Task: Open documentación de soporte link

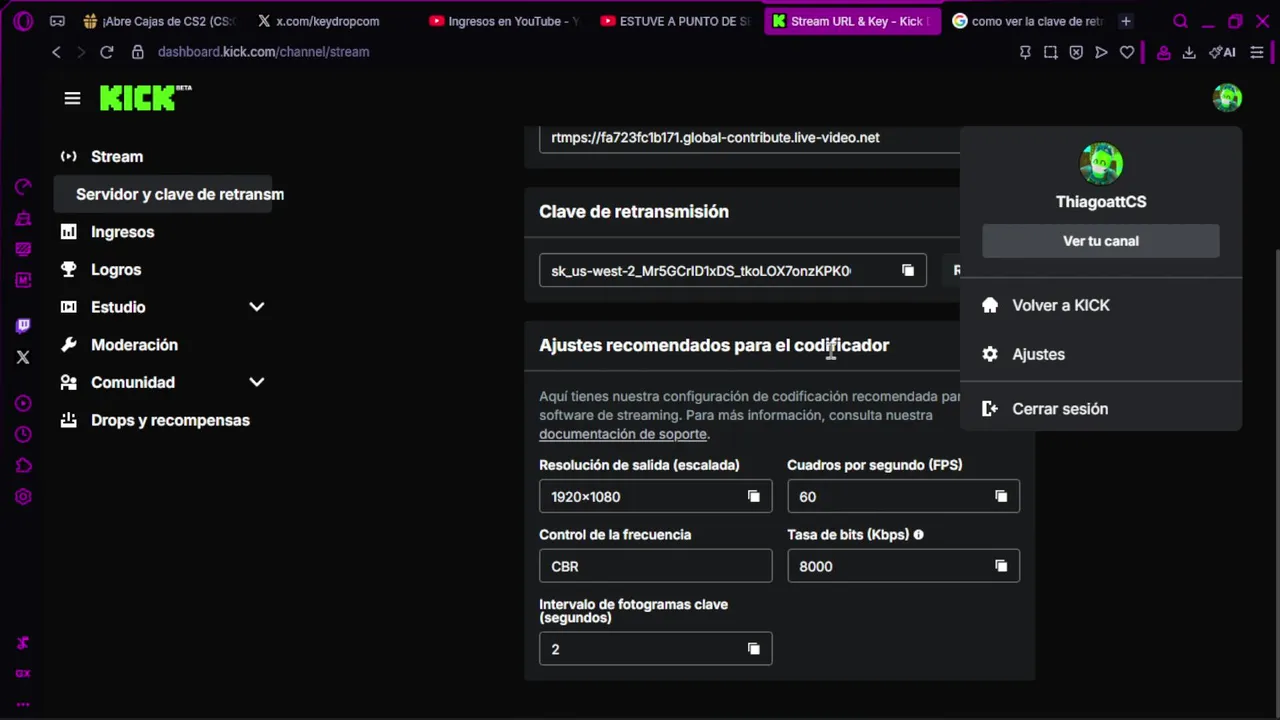Action: tap(623, 434)
